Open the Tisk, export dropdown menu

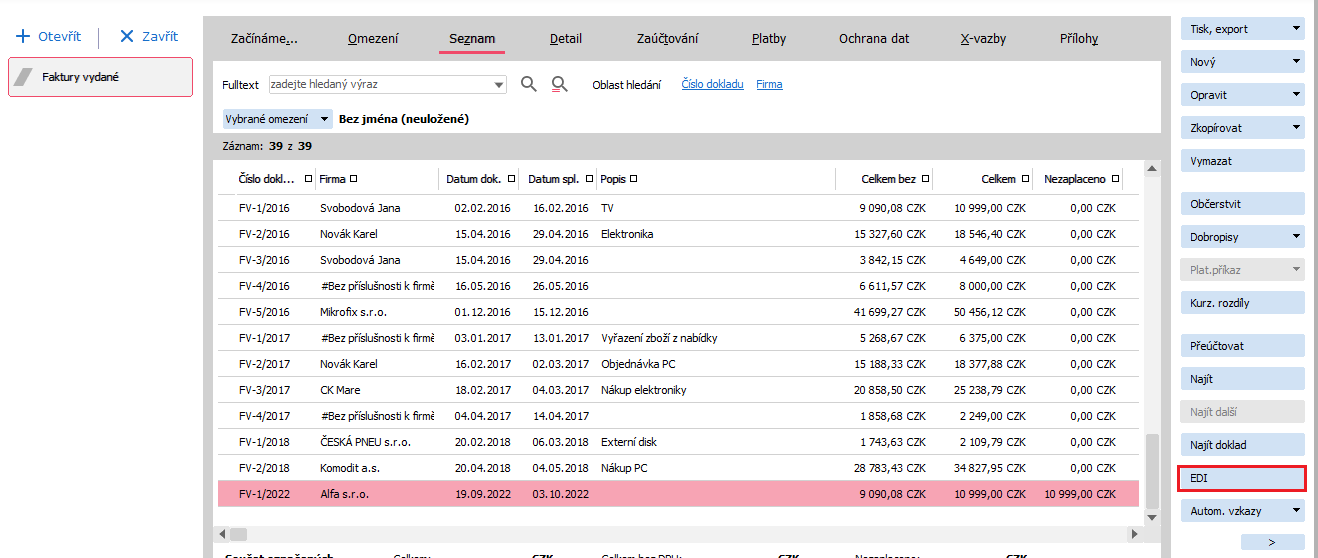(1297, 29)
